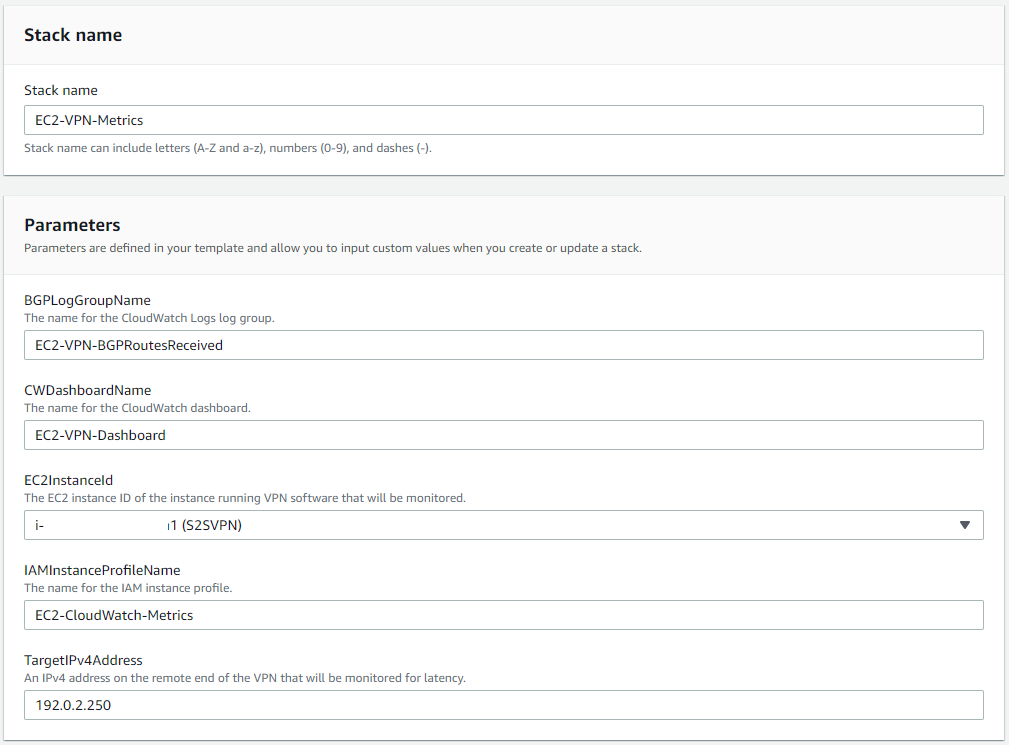Click the Stack name section heading
1009x745 pixels.
[x=73, y=35]
